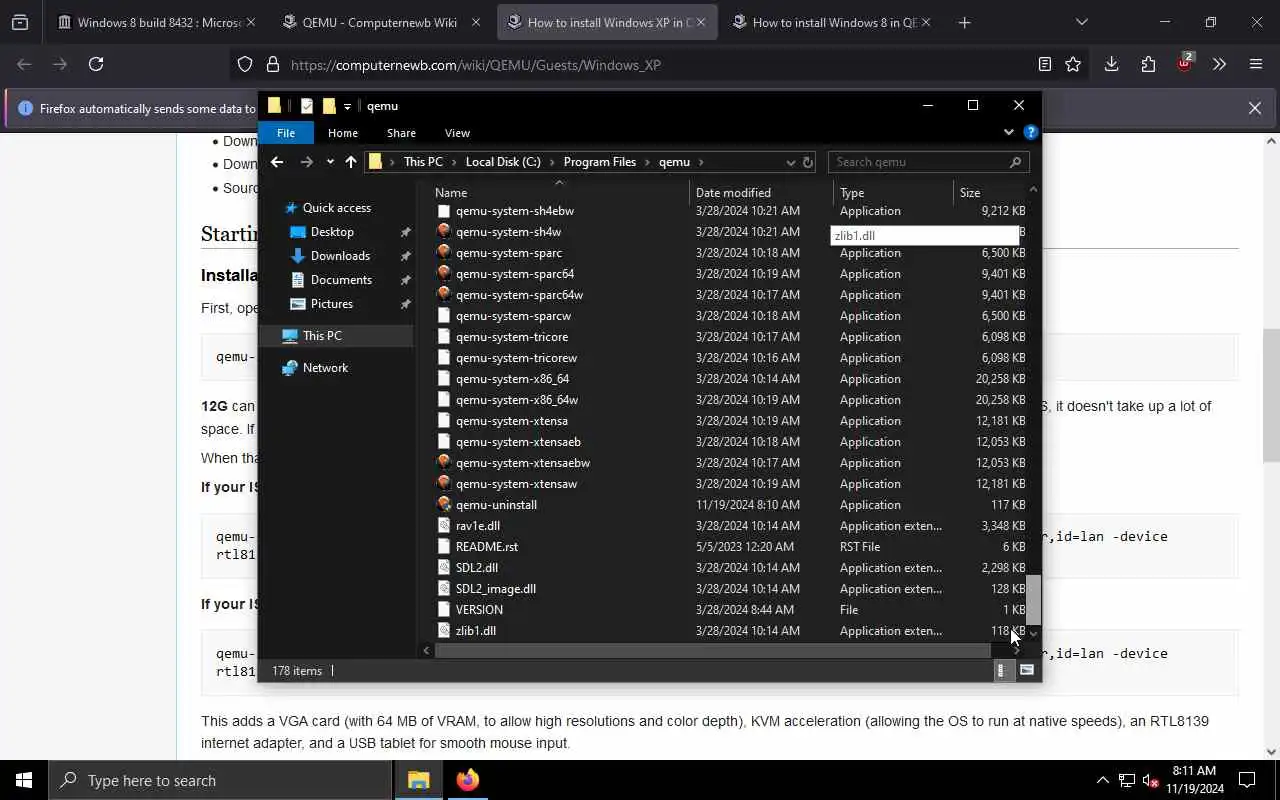List all Firefox tabs dropdown arrow
This screenshot has width=1280, height=800.
1081,22
